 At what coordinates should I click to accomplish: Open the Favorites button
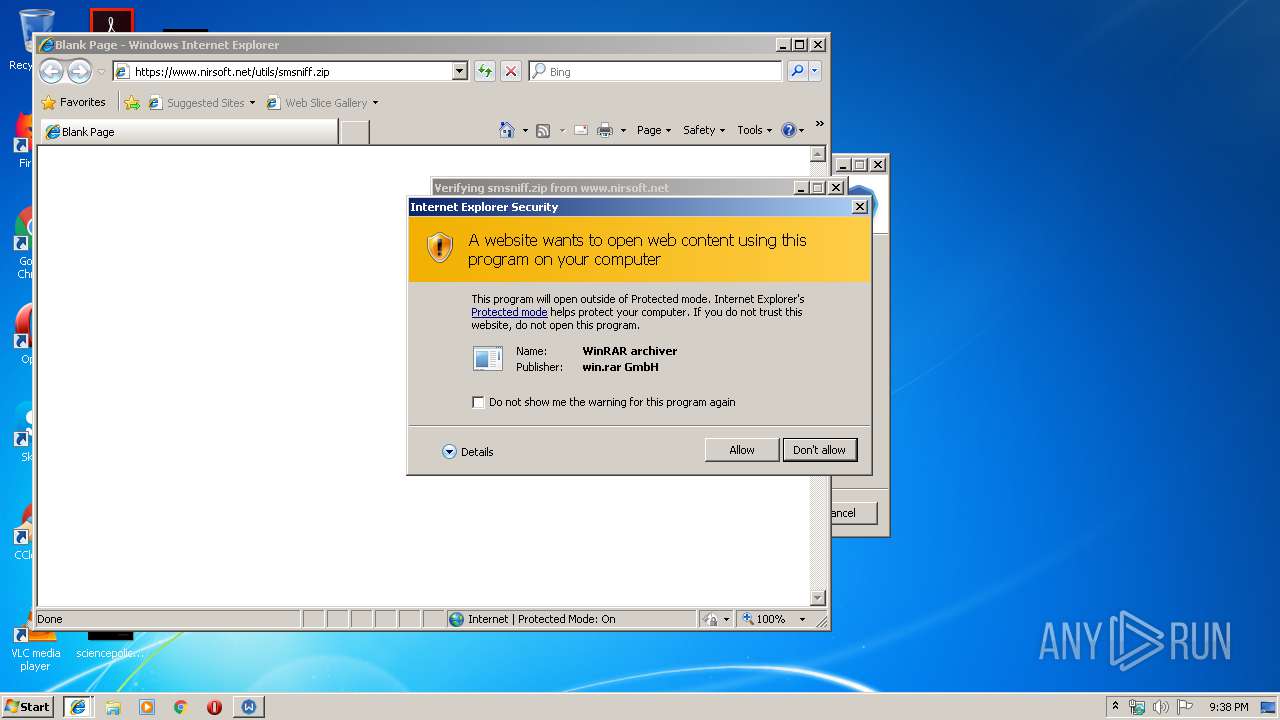(73, 102)
